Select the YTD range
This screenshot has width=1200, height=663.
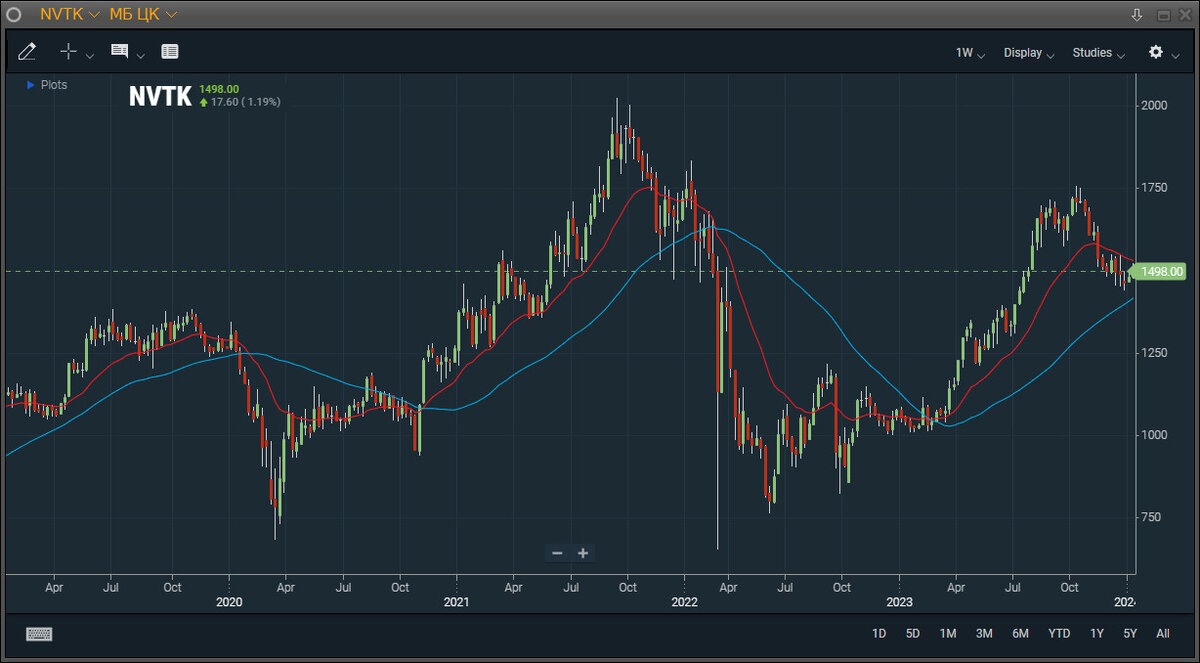(1059, 634)
